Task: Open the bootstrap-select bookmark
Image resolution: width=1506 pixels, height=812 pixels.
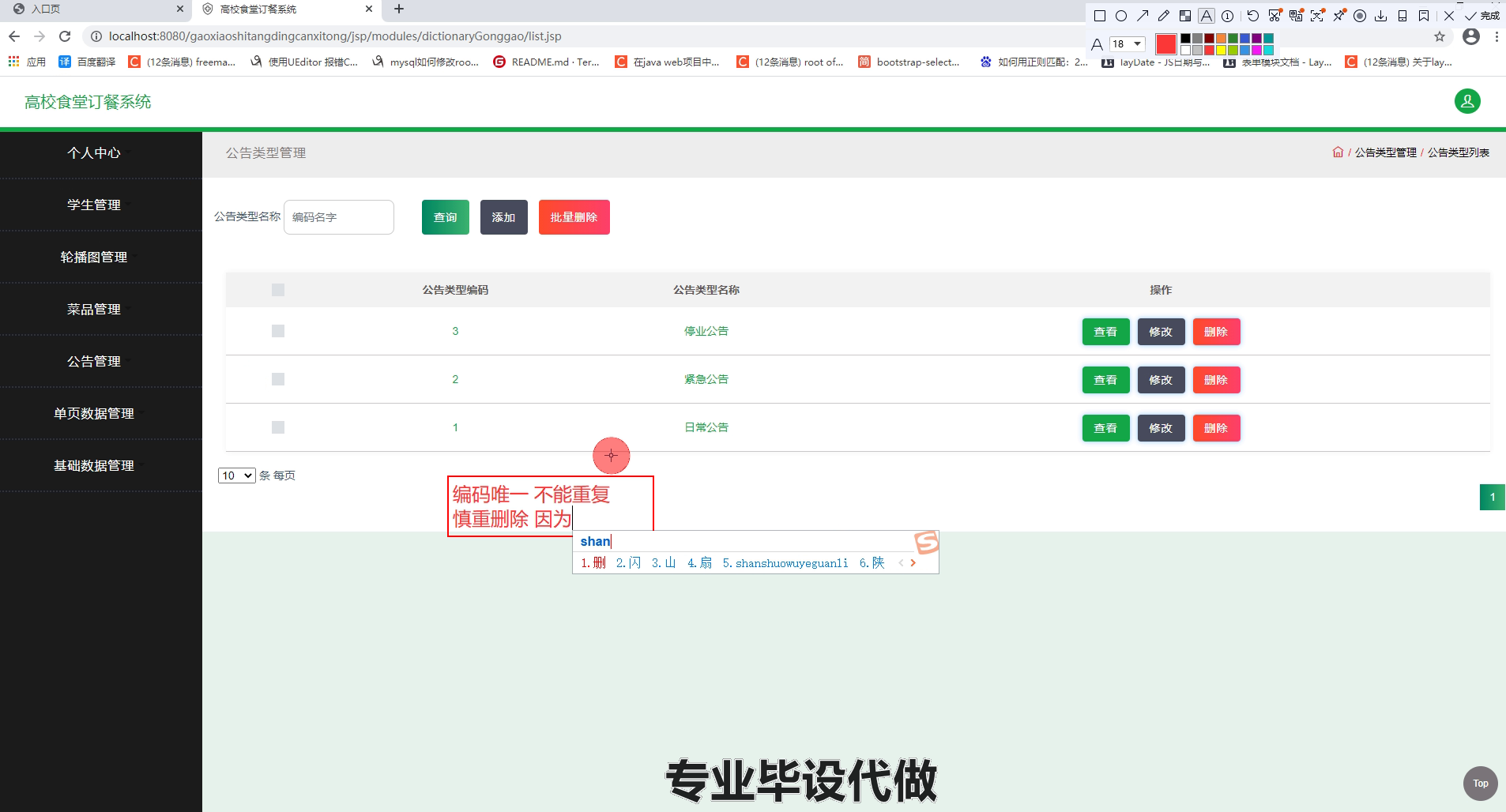Action: pos(909,62)
